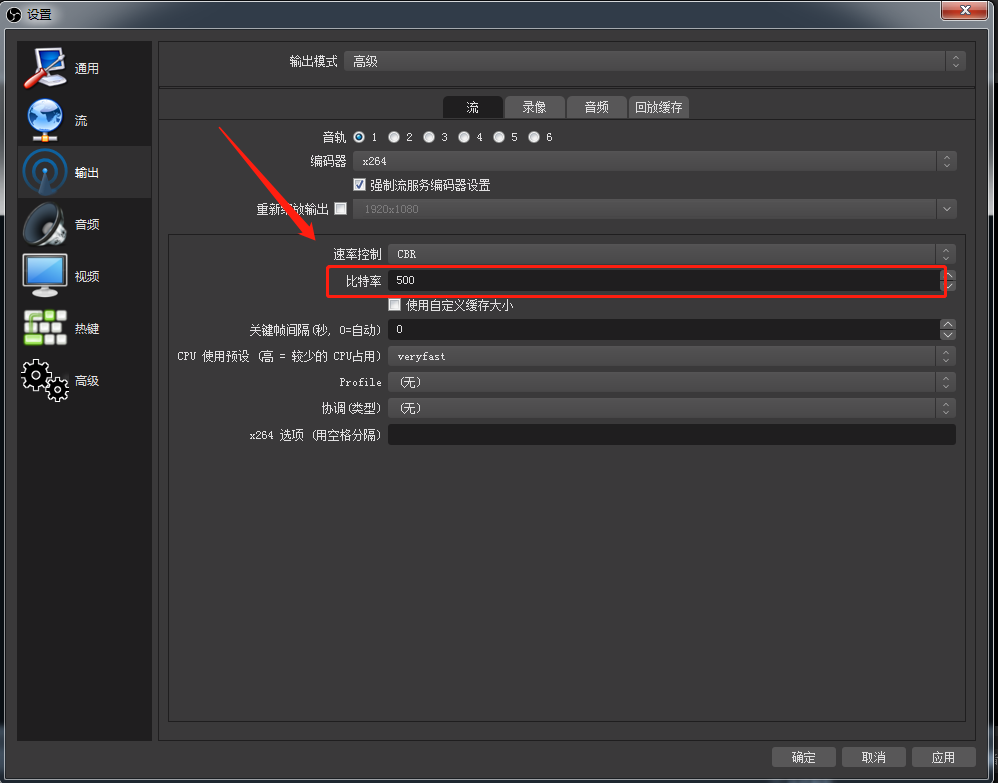Enable 强制流服务编码器设置 checkbox
Image resolution: width=998 pixels, height=783 pixels.
[x=360, y=185]
